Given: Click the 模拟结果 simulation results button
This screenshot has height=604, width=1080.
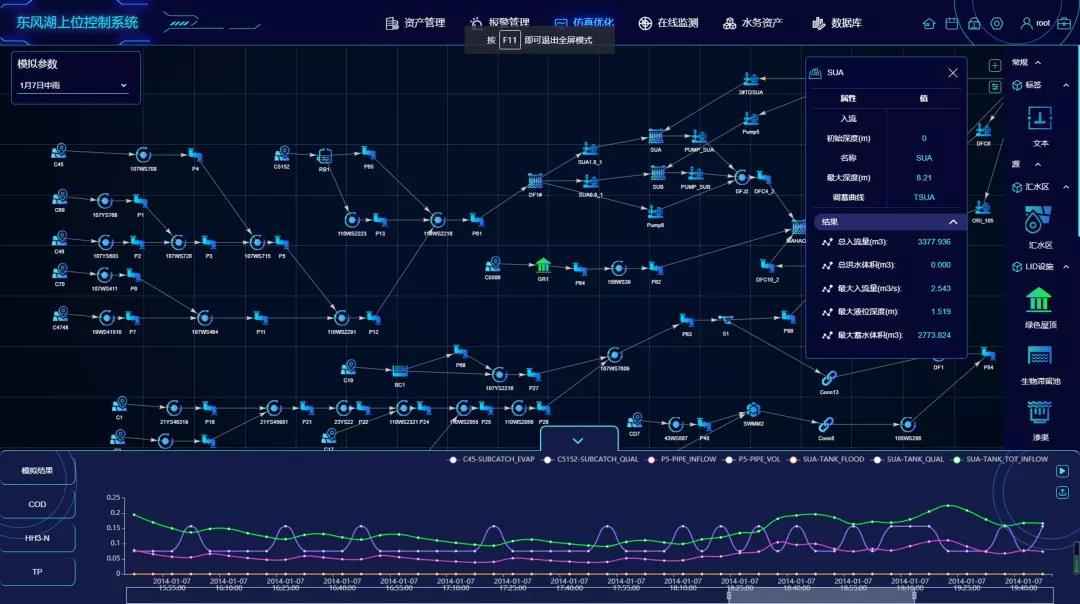Looking at the screenshot, I should (x=37, y=470).
